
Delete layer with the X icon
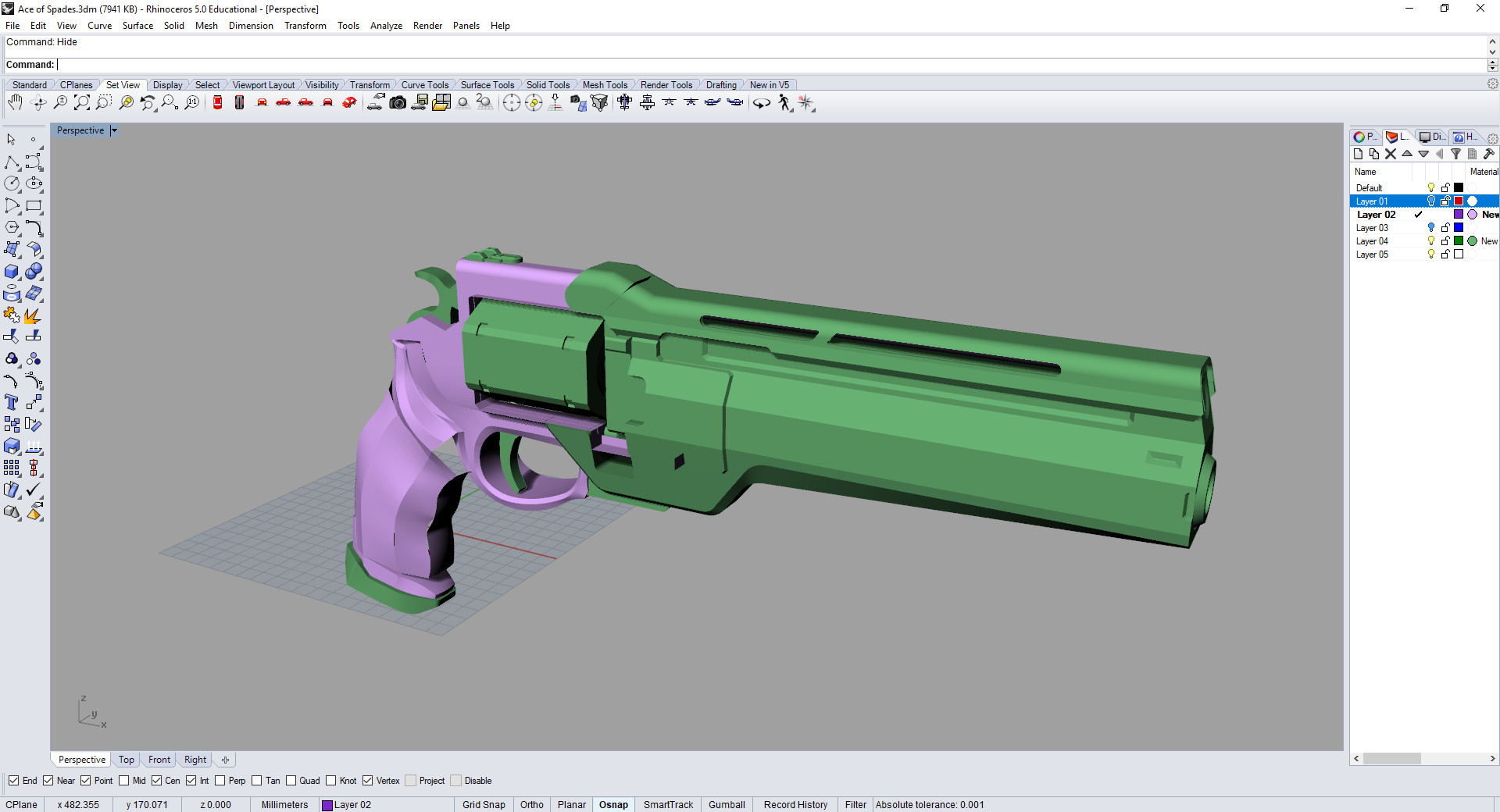1391,154
